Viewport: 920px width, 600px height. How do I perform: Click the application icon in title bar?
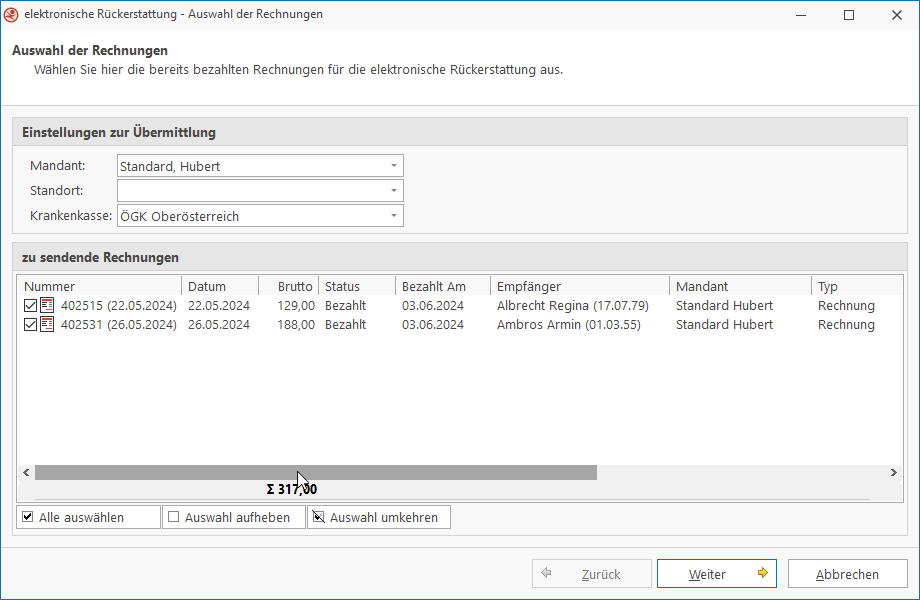(12, 15)
